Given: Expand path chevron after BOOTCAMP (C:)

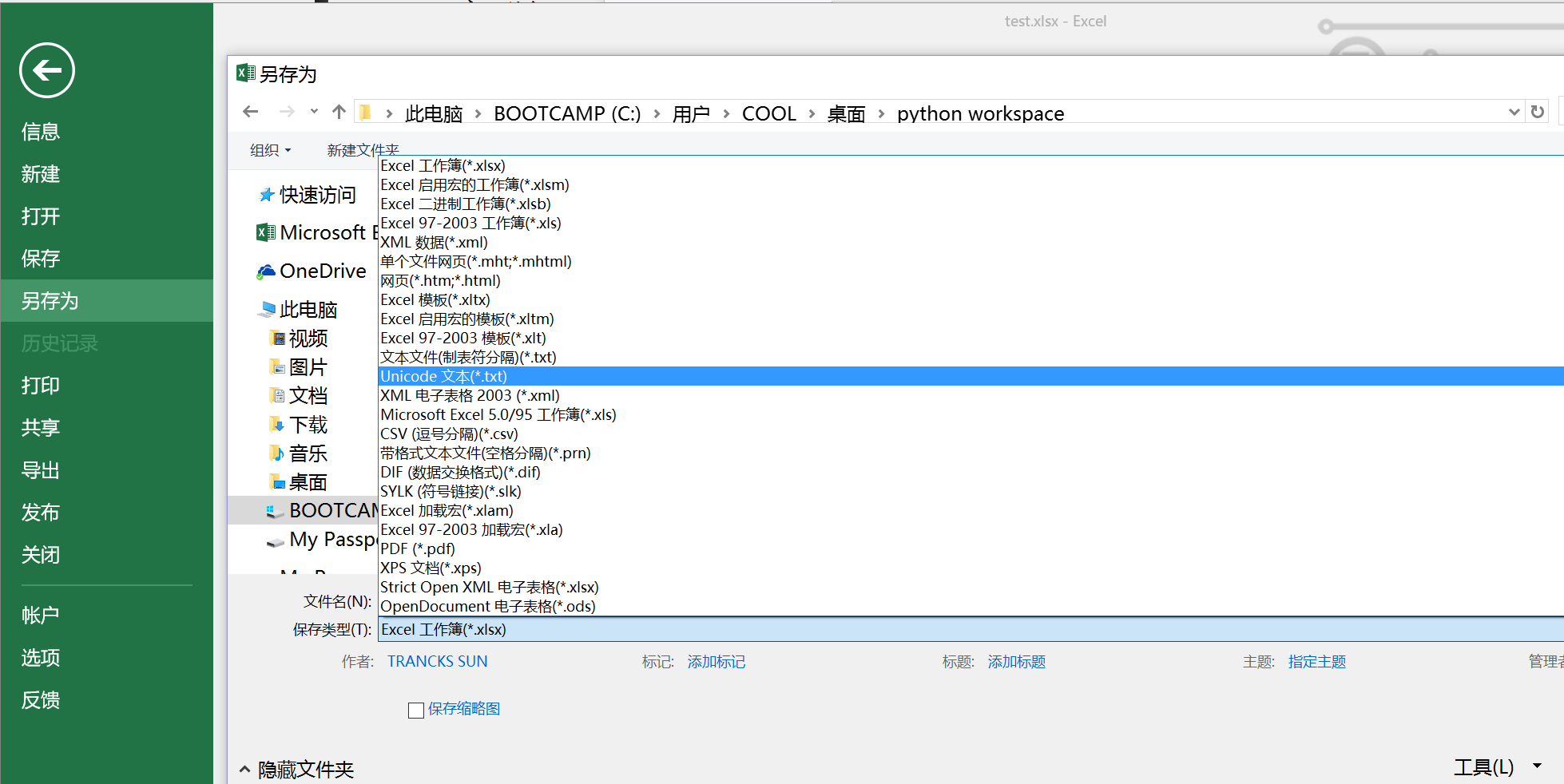Looking at the screenshot, I should 657,114.
